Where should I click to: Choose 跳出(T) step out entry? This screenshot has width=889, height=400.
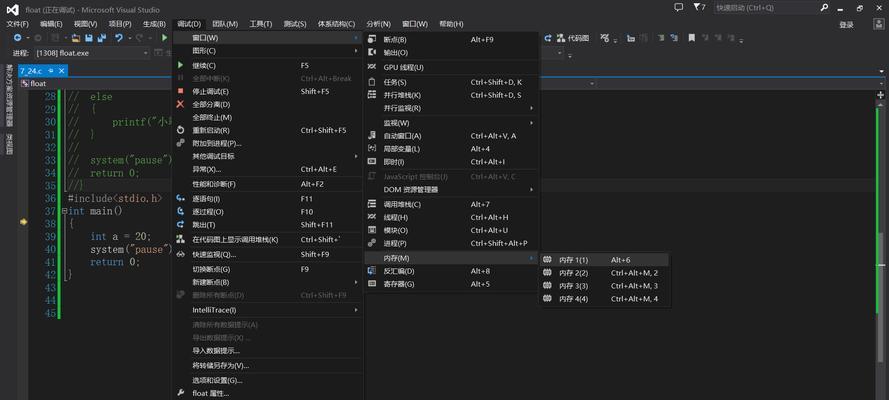(x=267, y=225)
